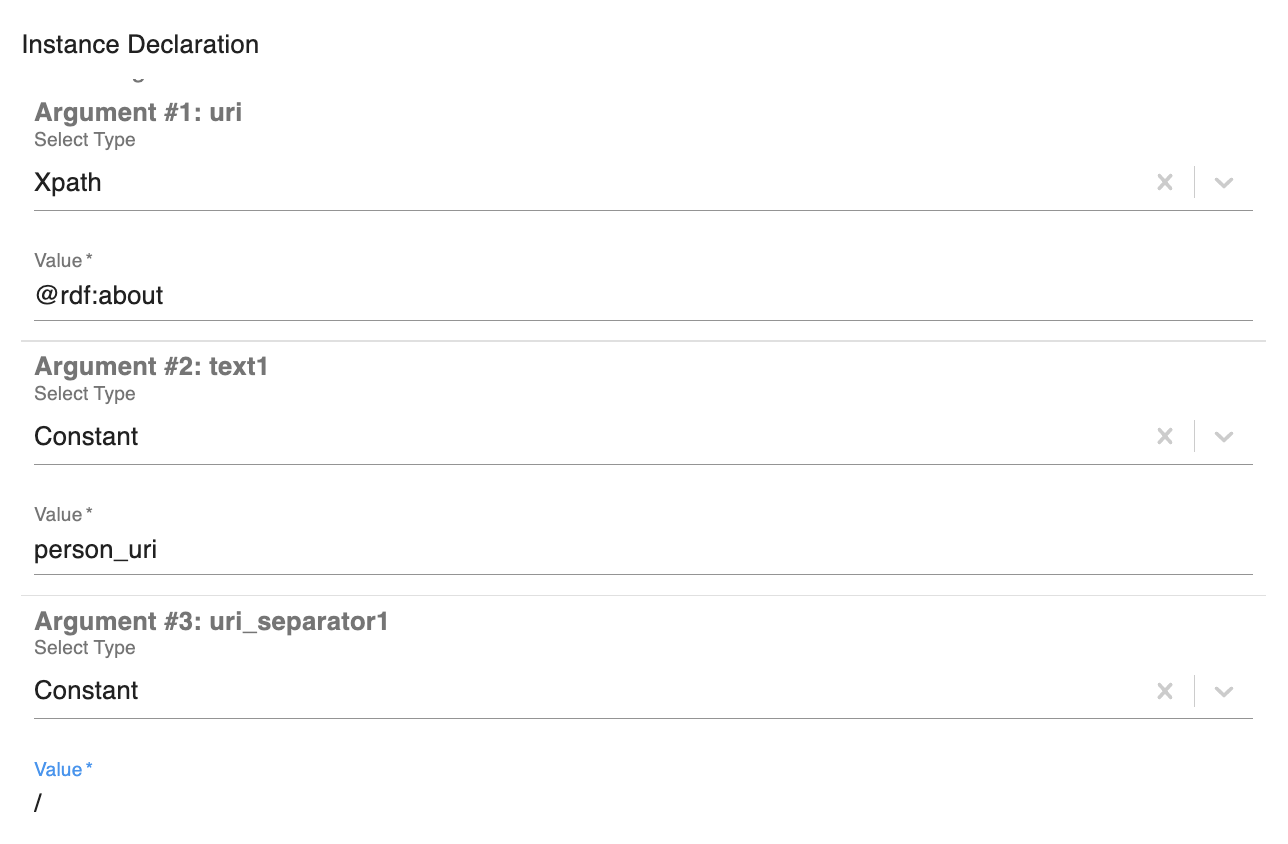1288x844 pixels.
Task: Click the 'Argument #2: text1' heading
Action: click(151, 367)
